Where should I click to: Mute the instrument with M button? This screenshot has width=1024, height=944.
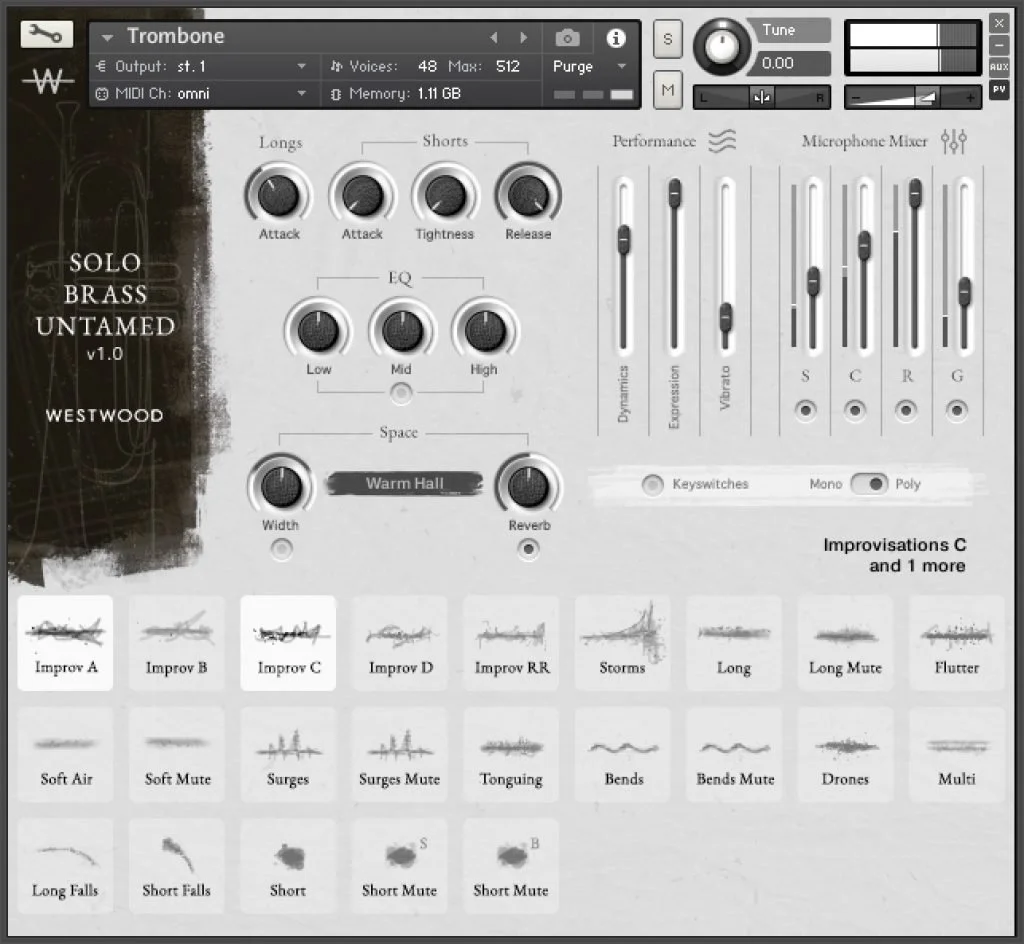(x=667, y=89)
